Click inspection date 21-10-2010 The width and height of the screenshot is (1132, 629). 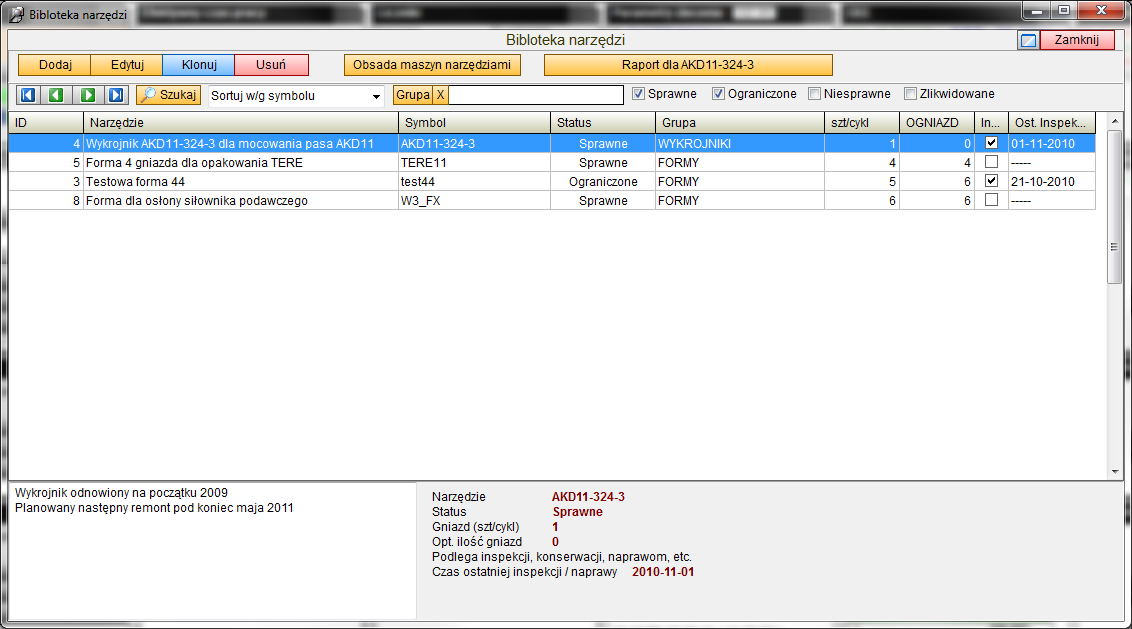(x=1052, y=181)
